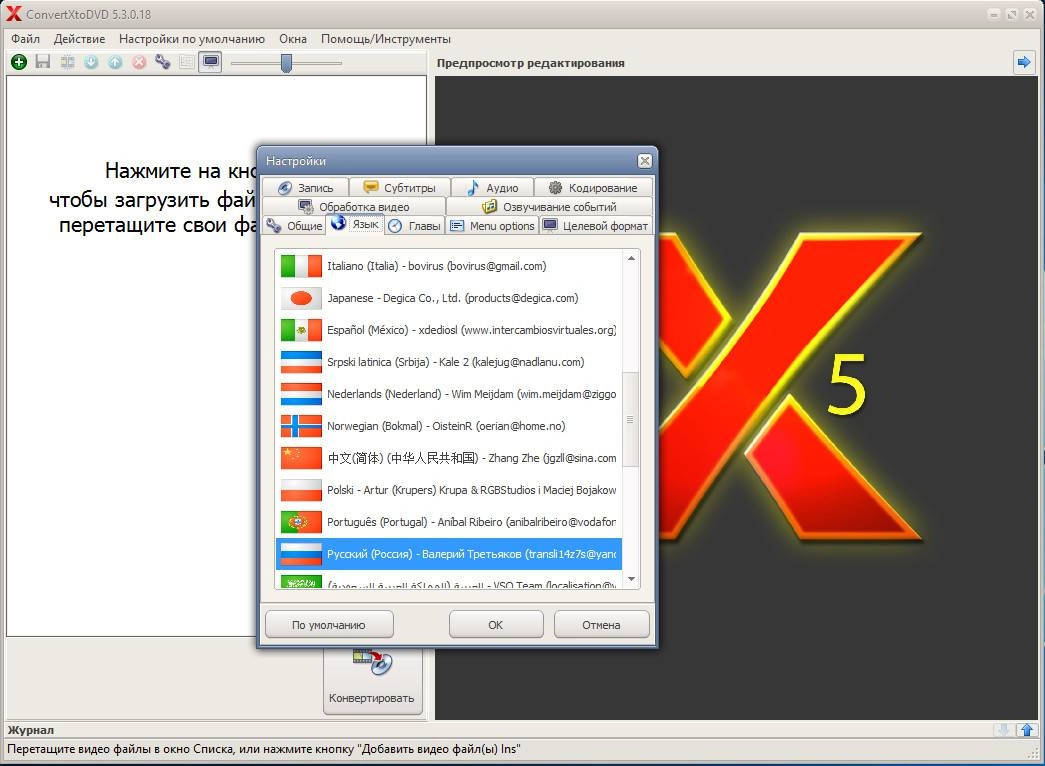Switch to the Кодирование tab
The image size is (1045, 766).
tap(593, 187)
